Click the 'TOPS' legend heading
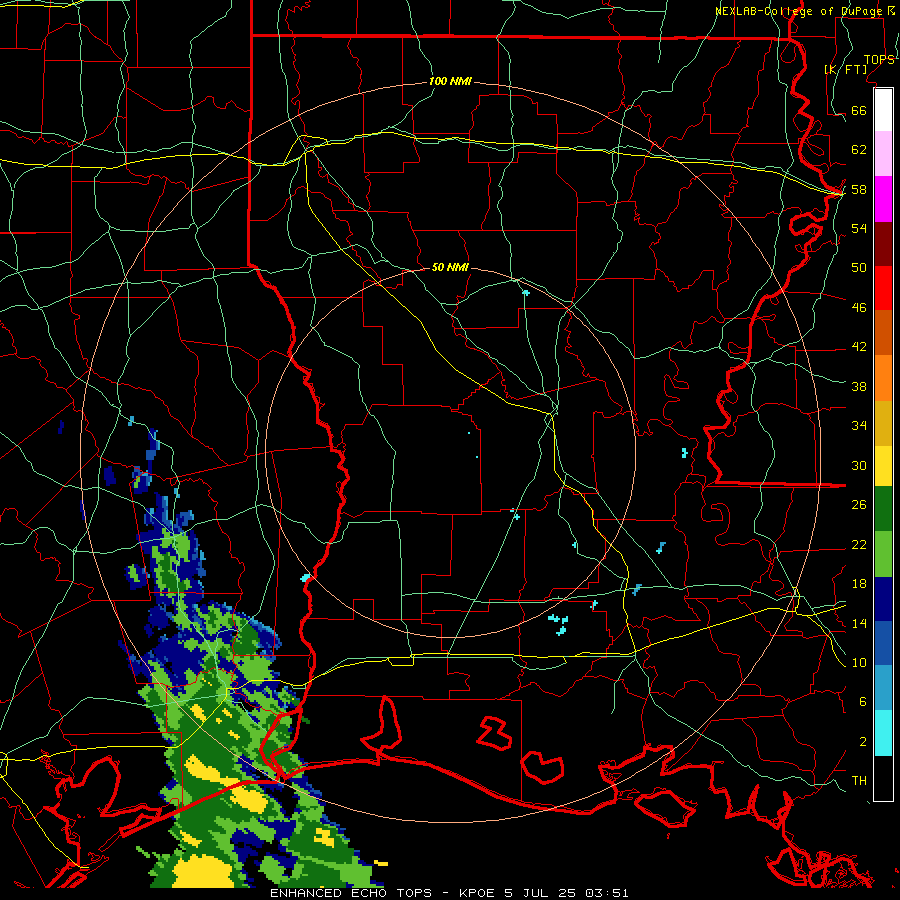 pos(879,60)
